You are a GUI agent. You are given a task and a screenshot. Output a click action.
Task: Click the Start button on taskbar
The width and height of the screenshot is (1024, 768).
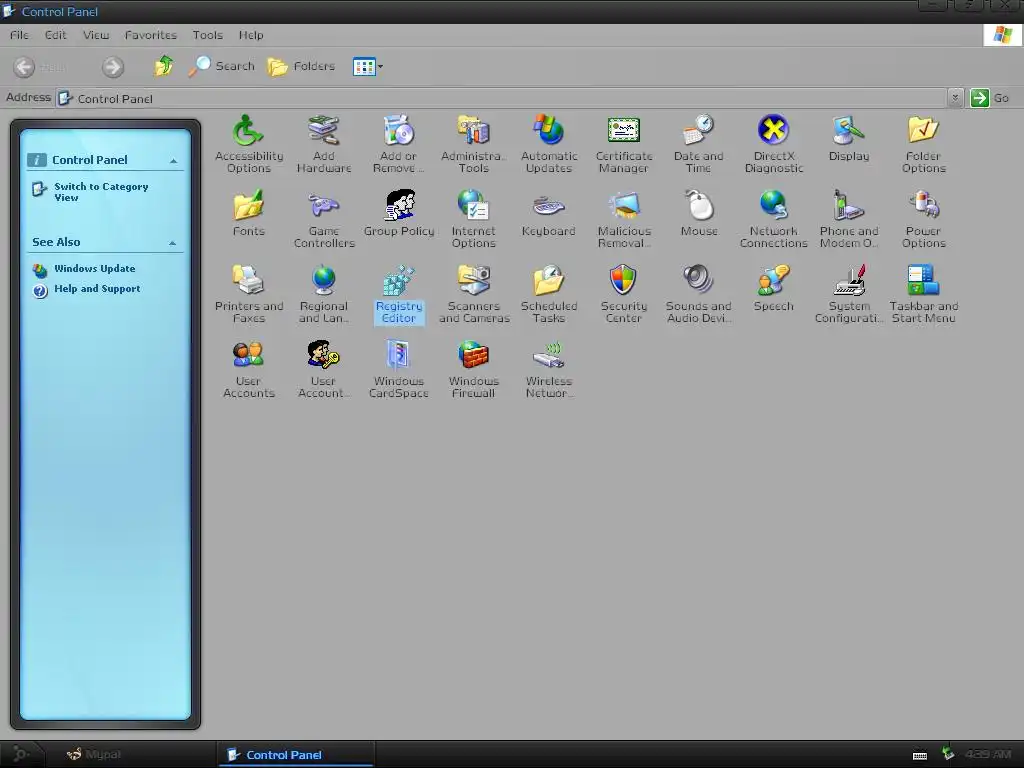click(x=21, y=754)
